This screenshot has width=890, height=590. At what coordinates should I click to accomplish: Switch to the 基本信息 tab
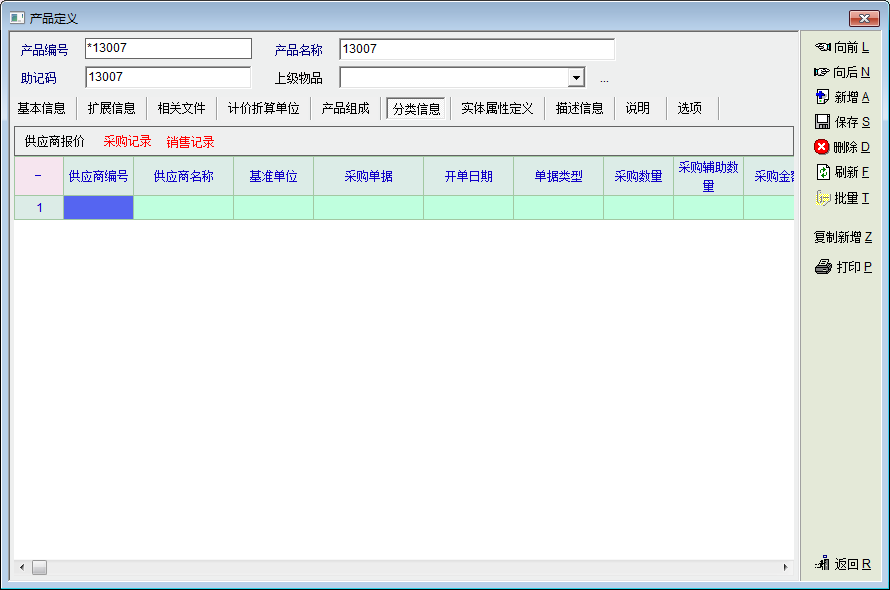[42, 108]
